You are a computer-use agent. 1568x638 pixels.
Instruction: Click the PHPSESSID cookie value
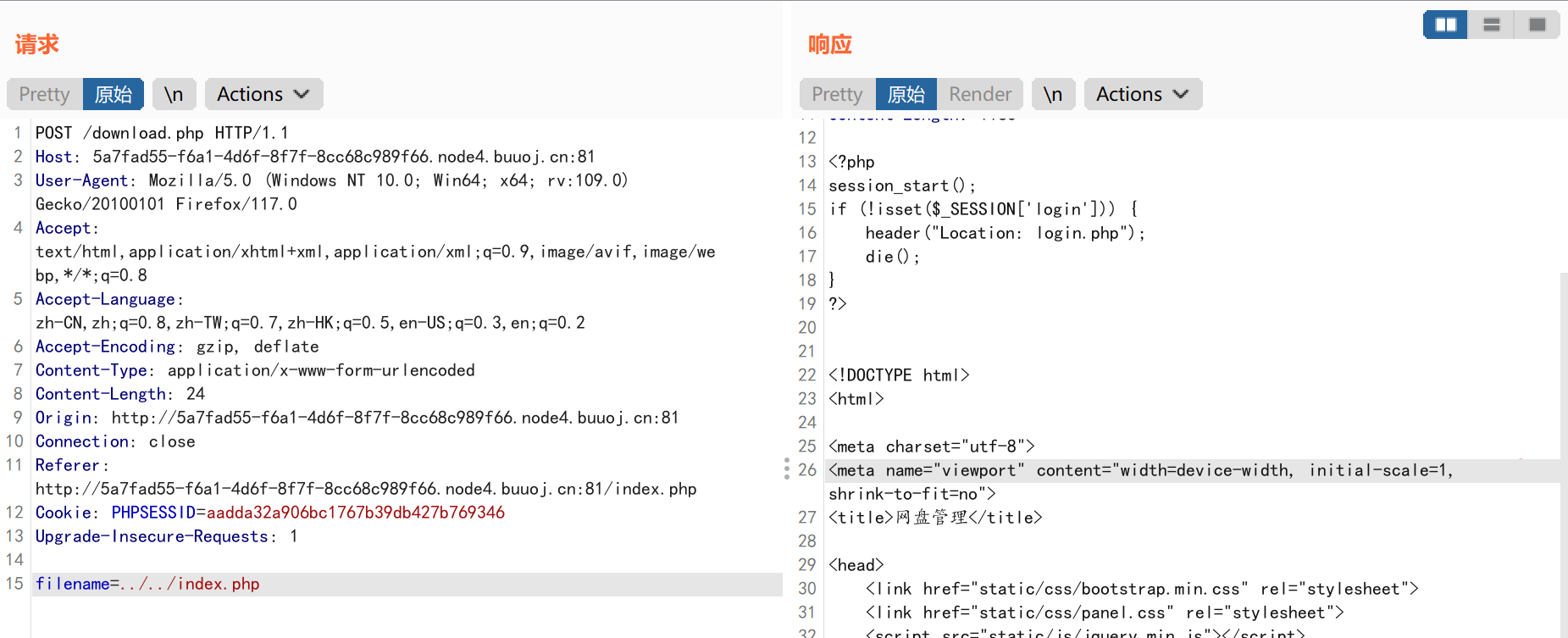coord(356,513)
